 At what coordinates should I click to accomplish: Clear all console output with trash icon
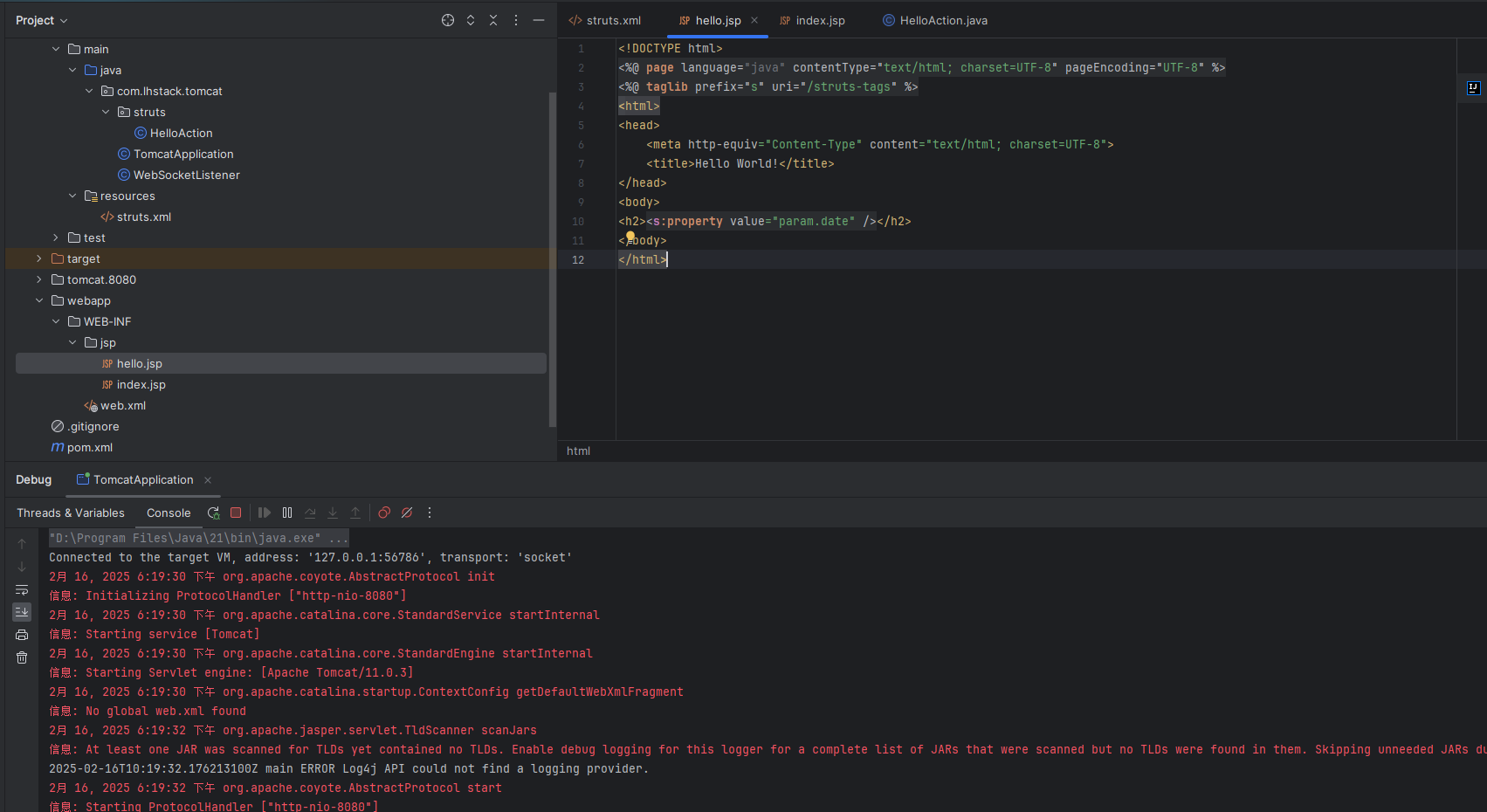click(x=22, y=657)
